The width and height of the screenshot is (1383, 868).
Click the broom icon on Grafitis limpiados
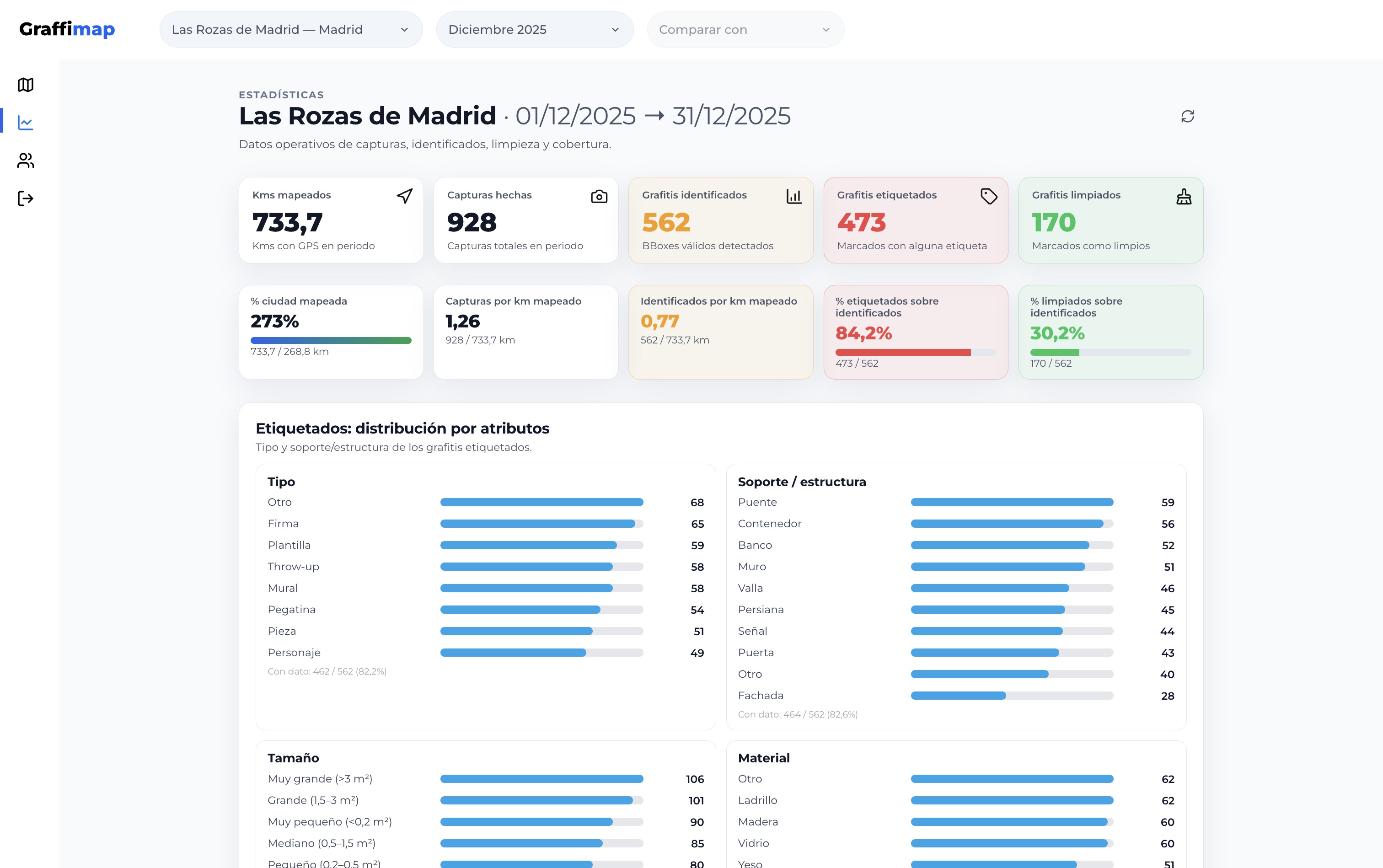point(1183,197)
